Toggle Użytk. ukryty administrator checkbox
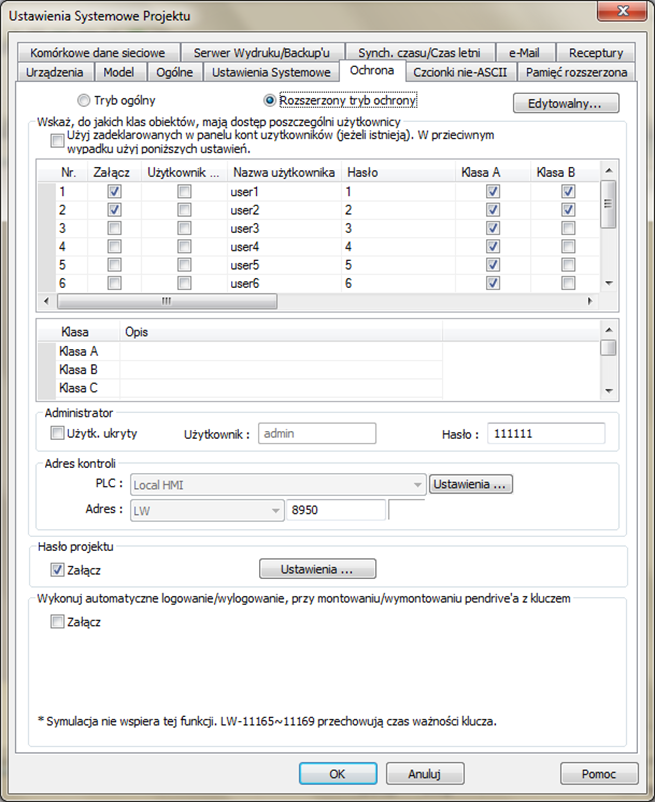This screenshot has width=655, height=802. pos(57,433)
